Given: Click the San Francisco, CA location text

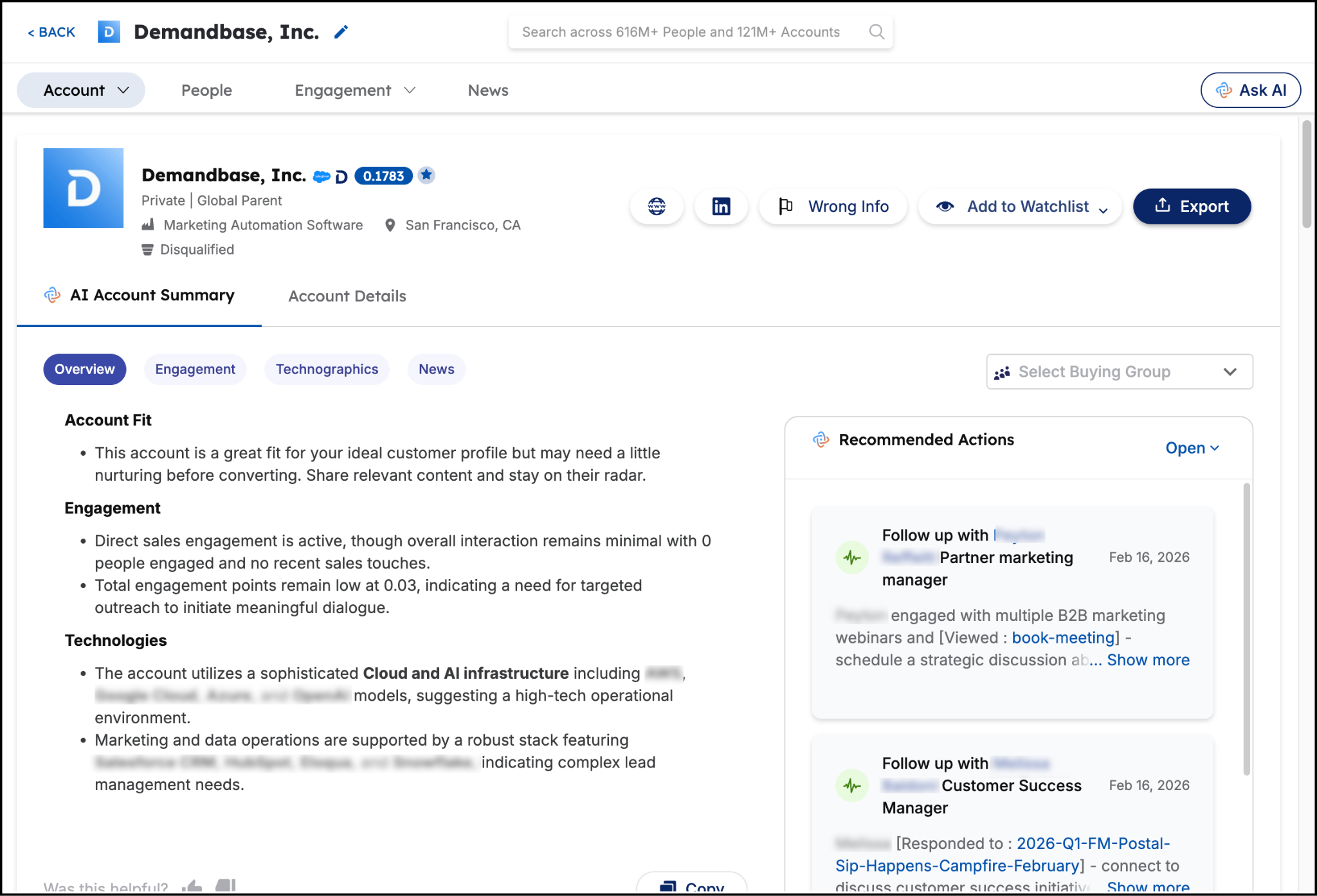Looking at the screenshot, I should click(x=463, y=225).
